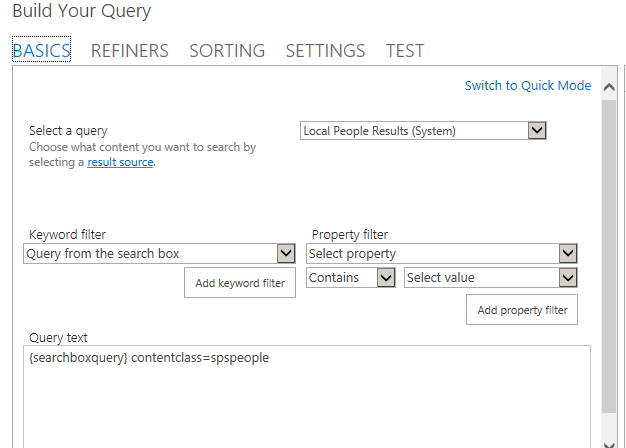Expand the Select property dropdown

pyautogui.click(x=567, y=254)
